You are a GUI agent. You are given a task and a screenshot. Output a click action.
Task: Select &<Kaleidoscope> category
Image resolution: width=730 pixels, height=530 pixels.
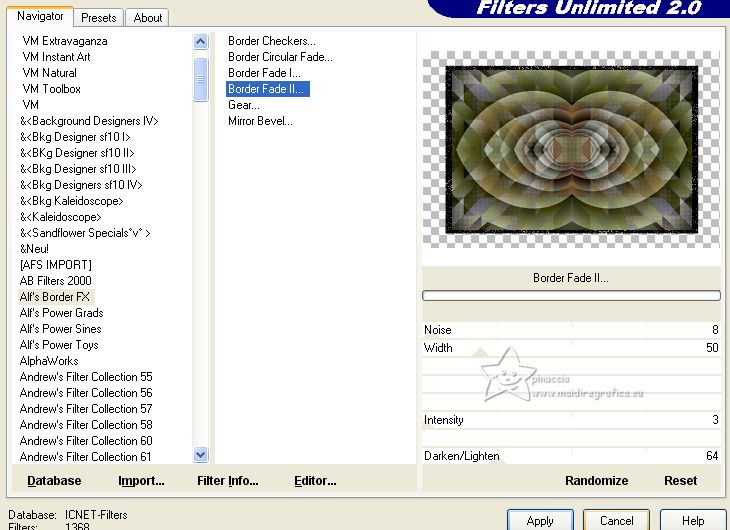click(x=61, y=217)
